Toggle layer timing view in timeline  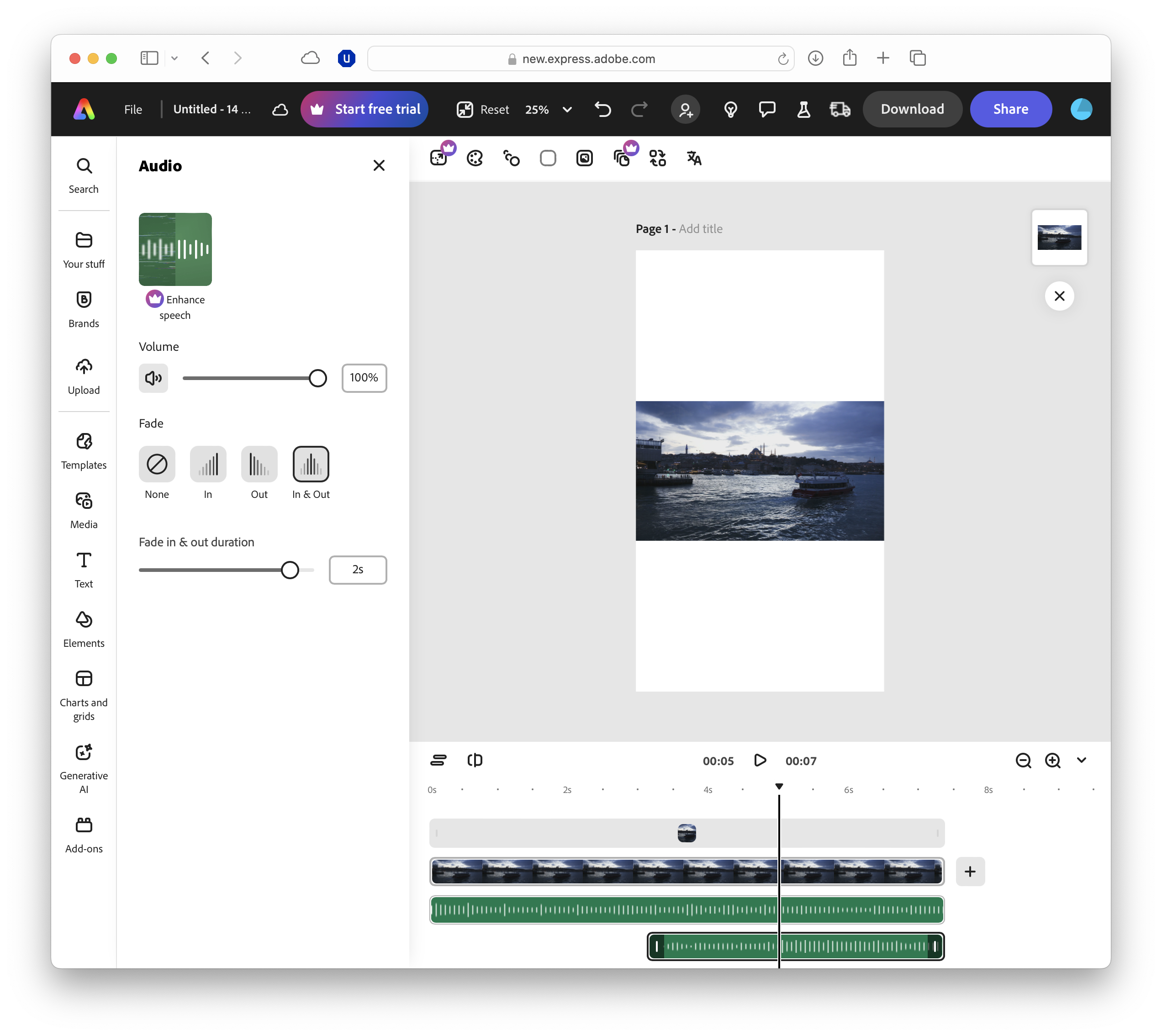click(x=438, y=760)
